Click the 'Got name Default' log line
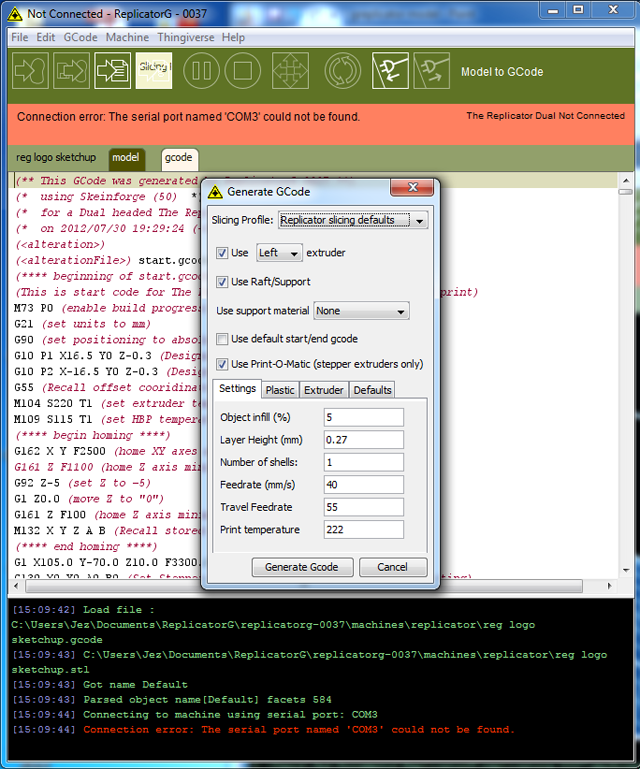640x769 pixels. (x=100, y=685)
